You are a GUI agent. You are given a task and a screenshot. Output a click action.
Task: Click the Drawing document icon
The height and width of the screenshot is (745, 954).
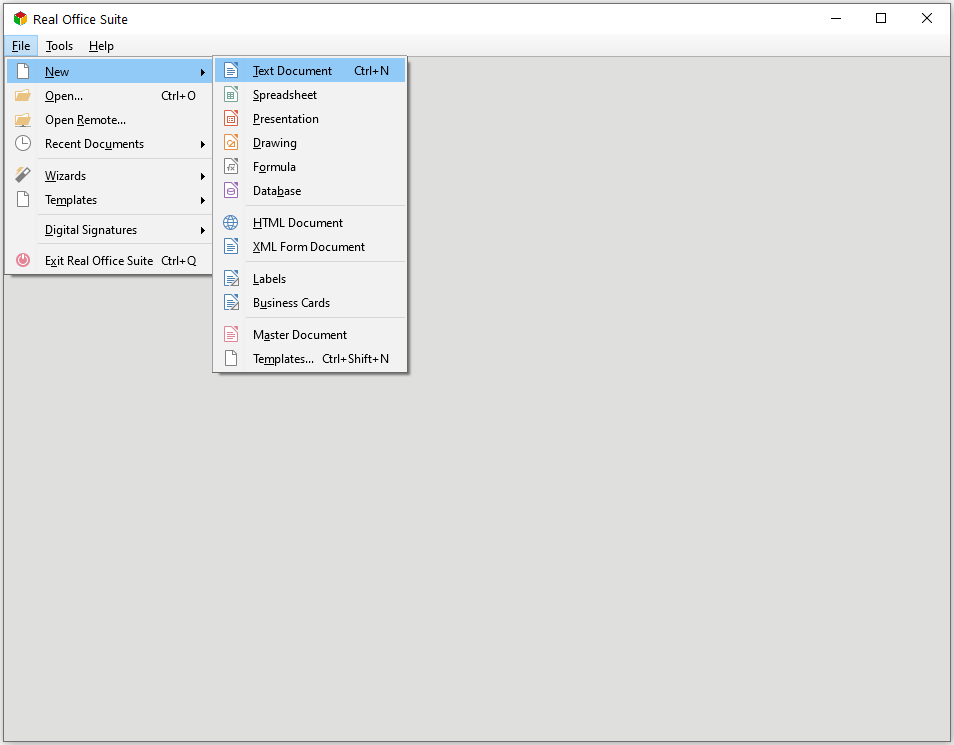coord(231,143)
